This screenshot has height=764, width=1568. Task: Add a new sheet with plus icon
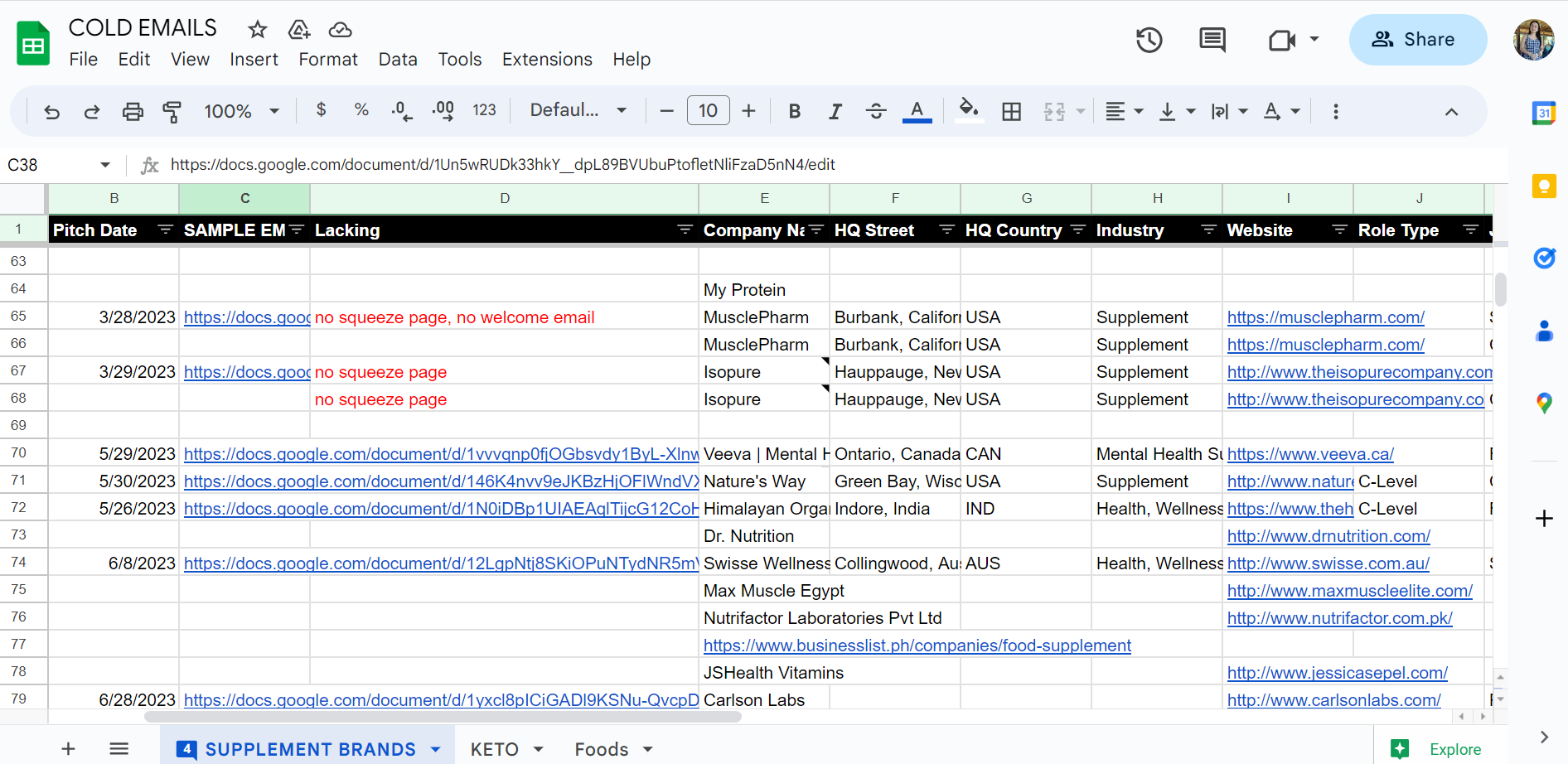coord(68,749)
